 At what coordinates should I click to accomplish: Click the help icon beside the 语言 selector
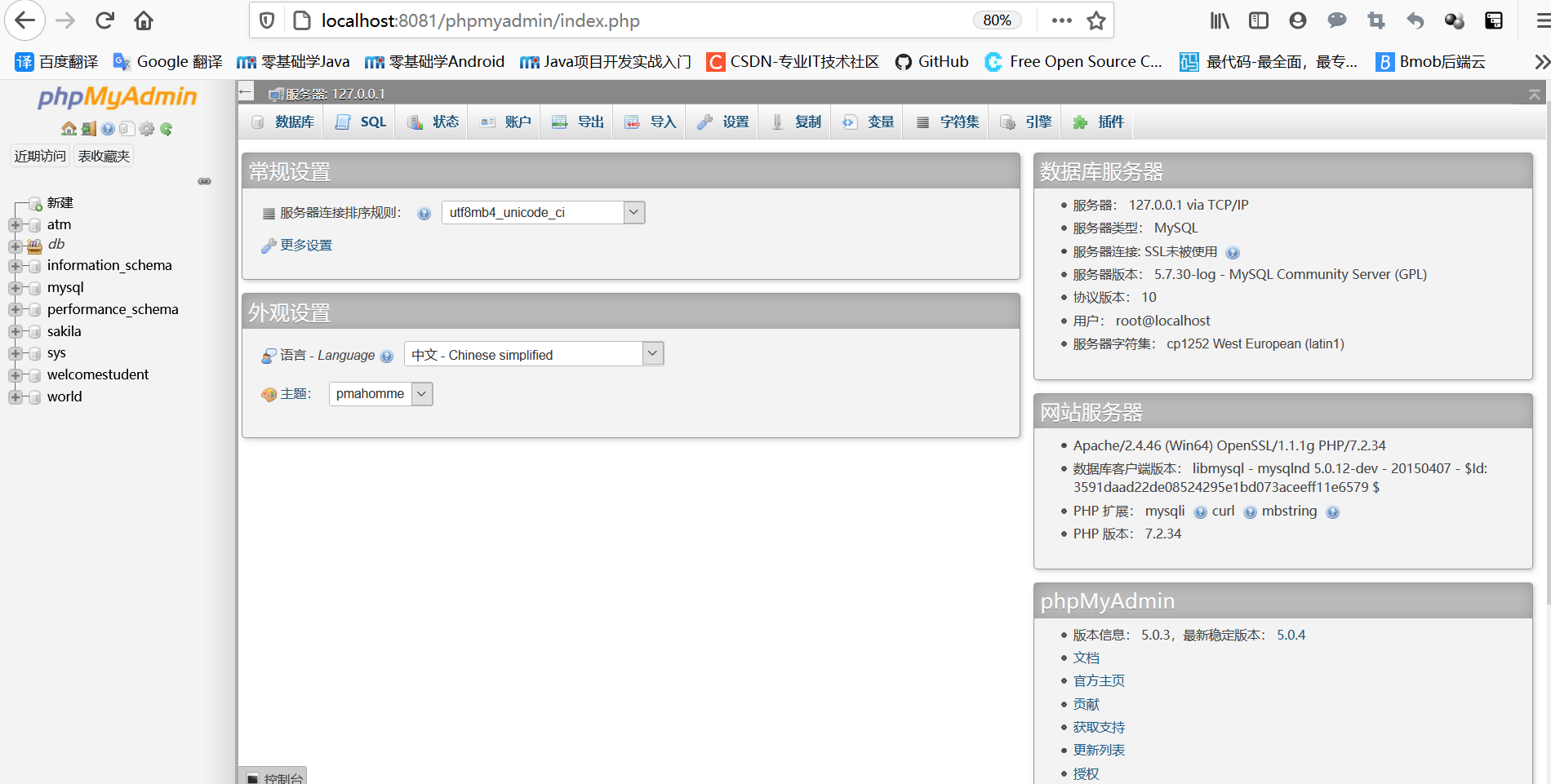(x=387, y=356)
